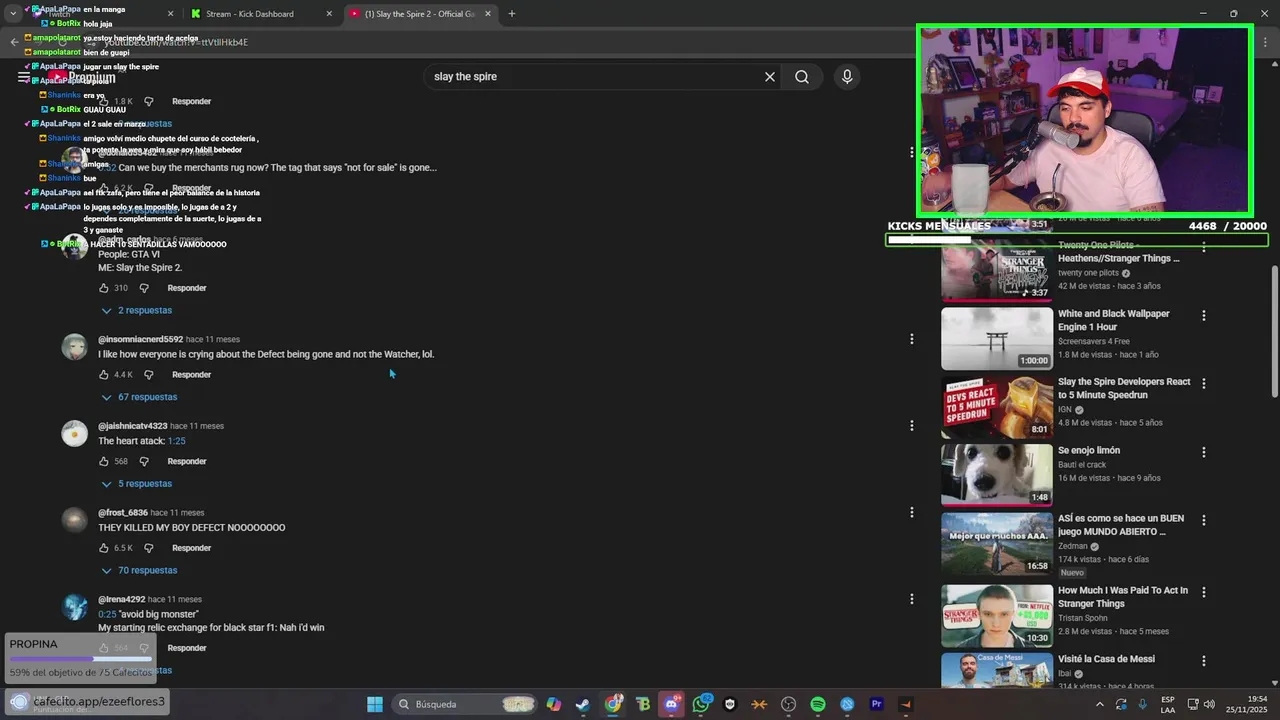
Task: Clear the search box with the X icon
Action: [770, 77]
